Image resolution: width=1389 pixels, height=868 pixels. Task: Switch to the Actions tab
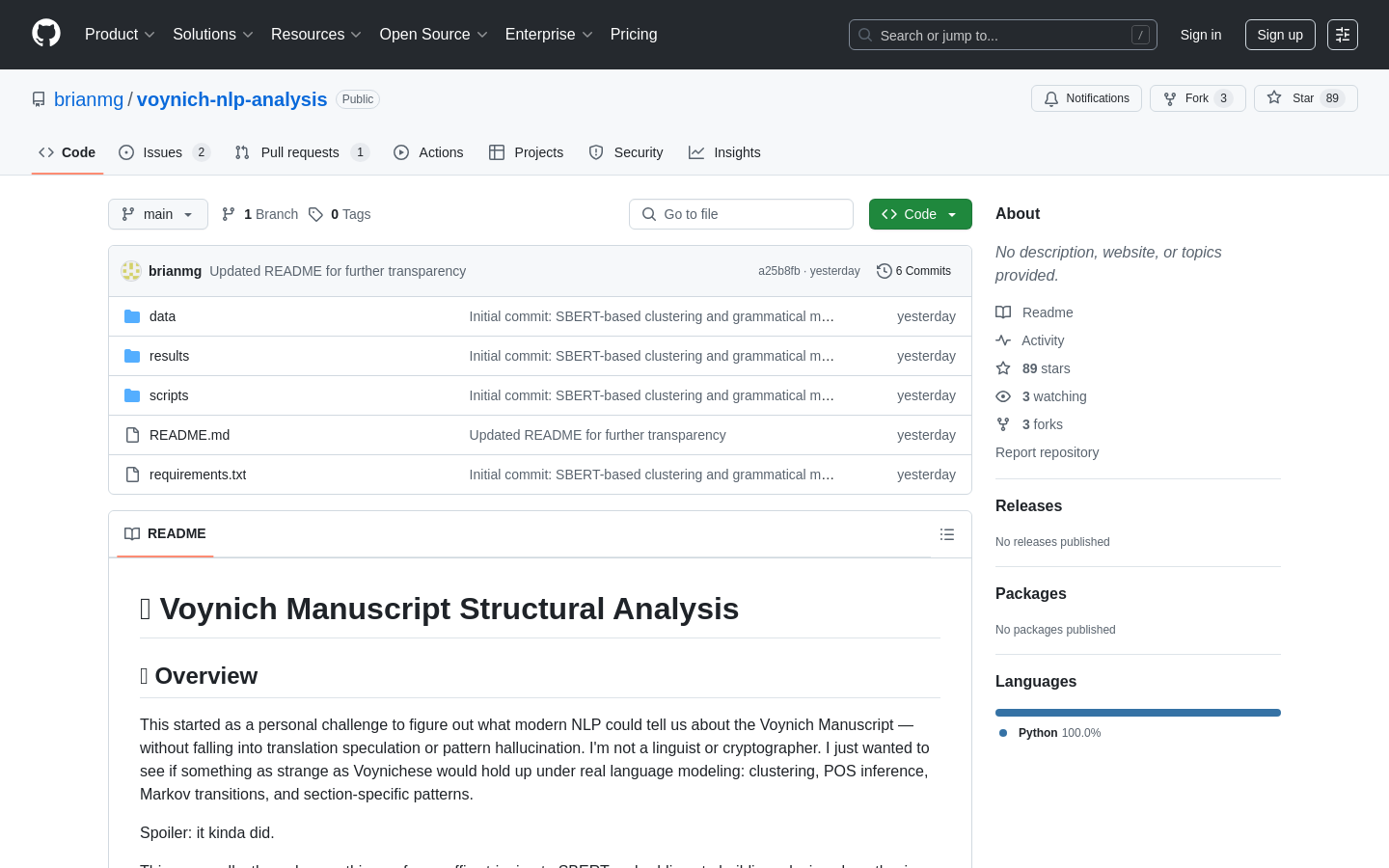tap(428, 152)
